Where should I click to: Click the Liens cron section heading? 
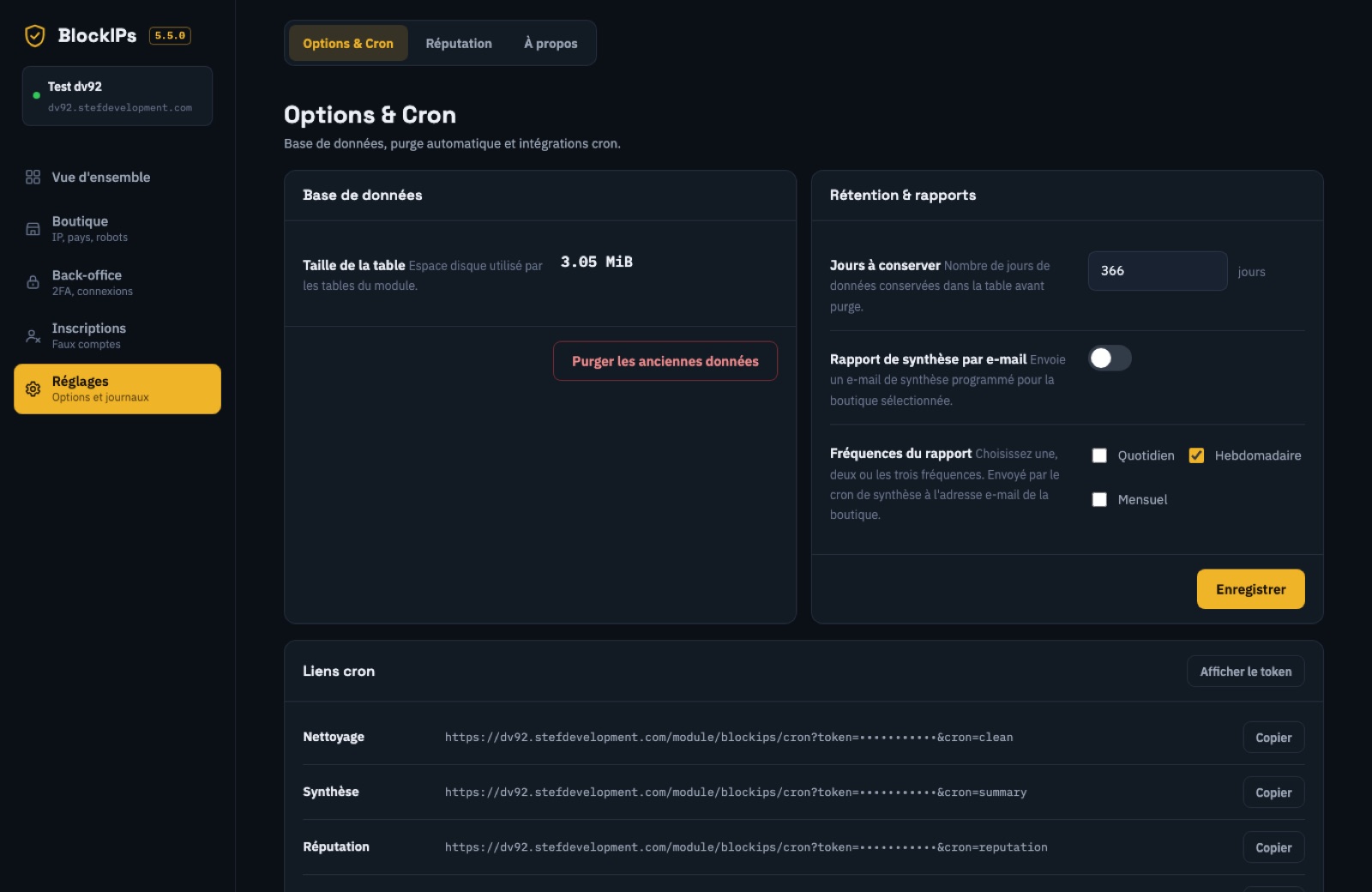(339, 671)
